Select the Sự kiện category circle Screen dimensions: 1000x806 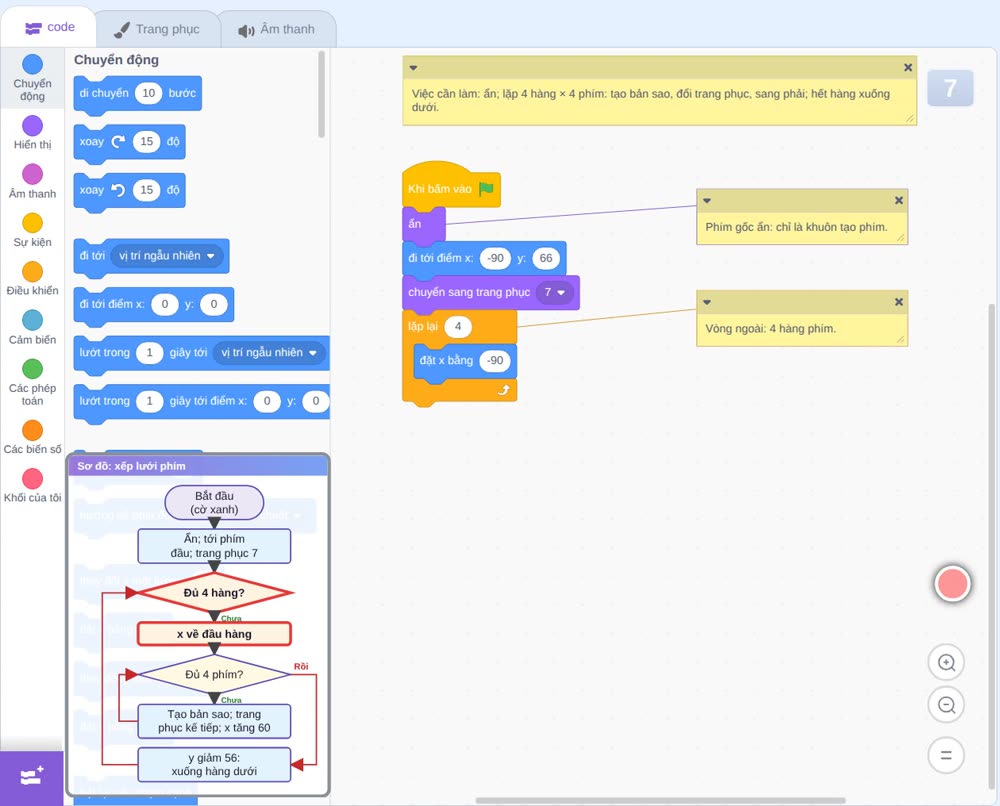click(33, 223)
